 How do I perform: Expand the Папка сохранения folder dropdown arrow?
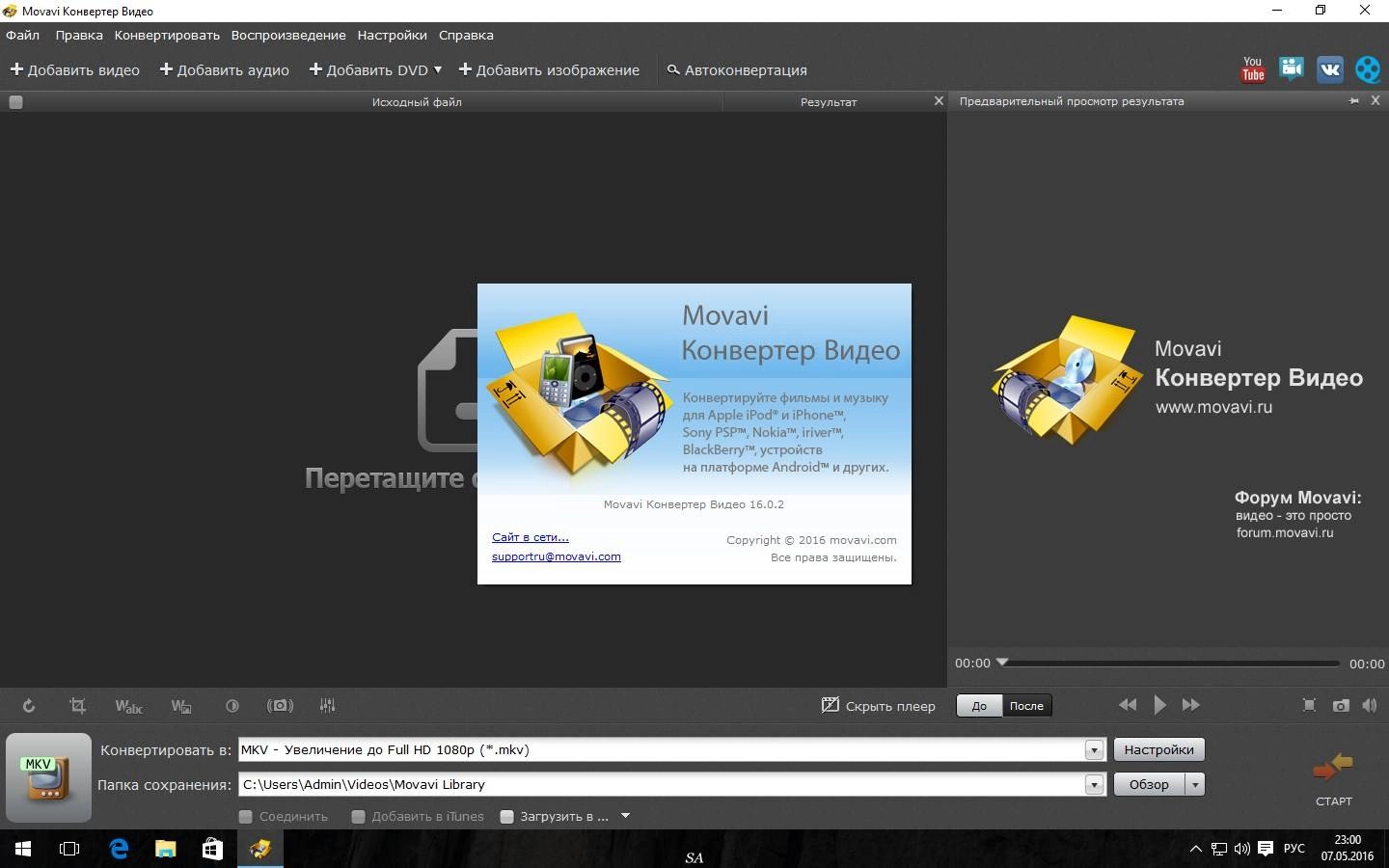pyautogui.click(x=1094, y=785)
